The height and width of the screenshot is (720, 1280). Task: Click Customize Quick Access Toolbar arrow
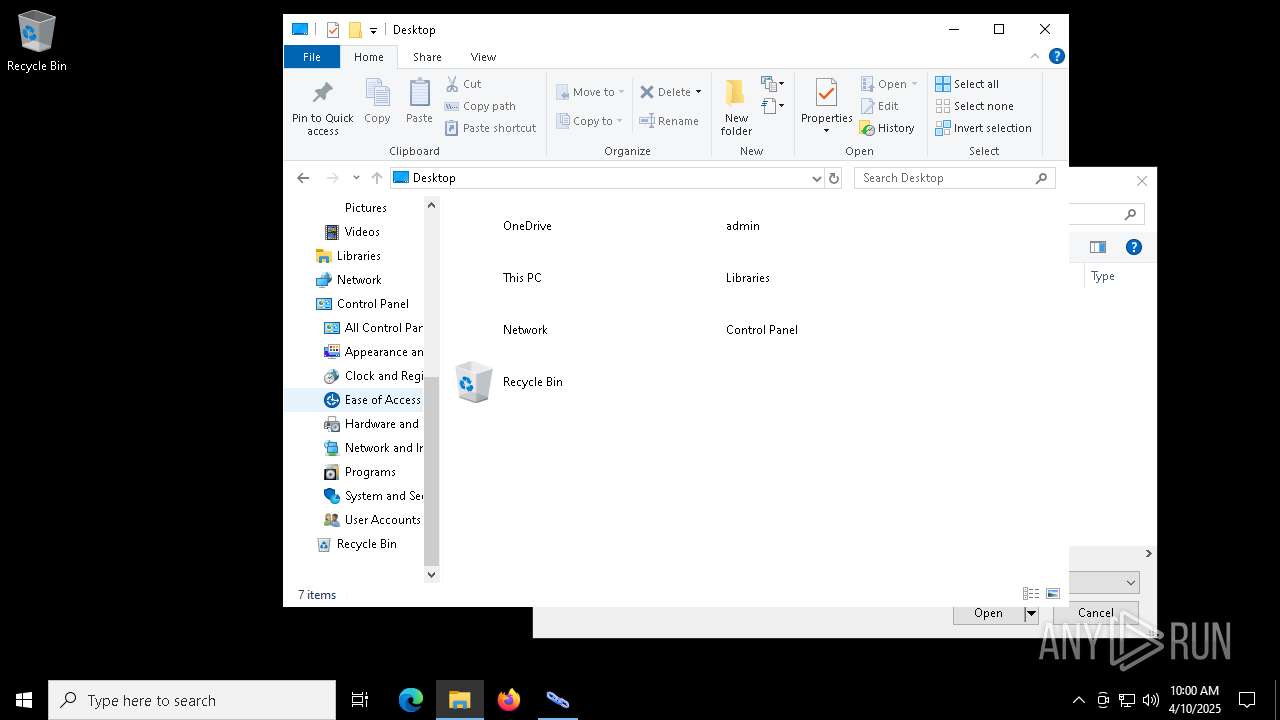pyautogui.click(x=373, y=30)
